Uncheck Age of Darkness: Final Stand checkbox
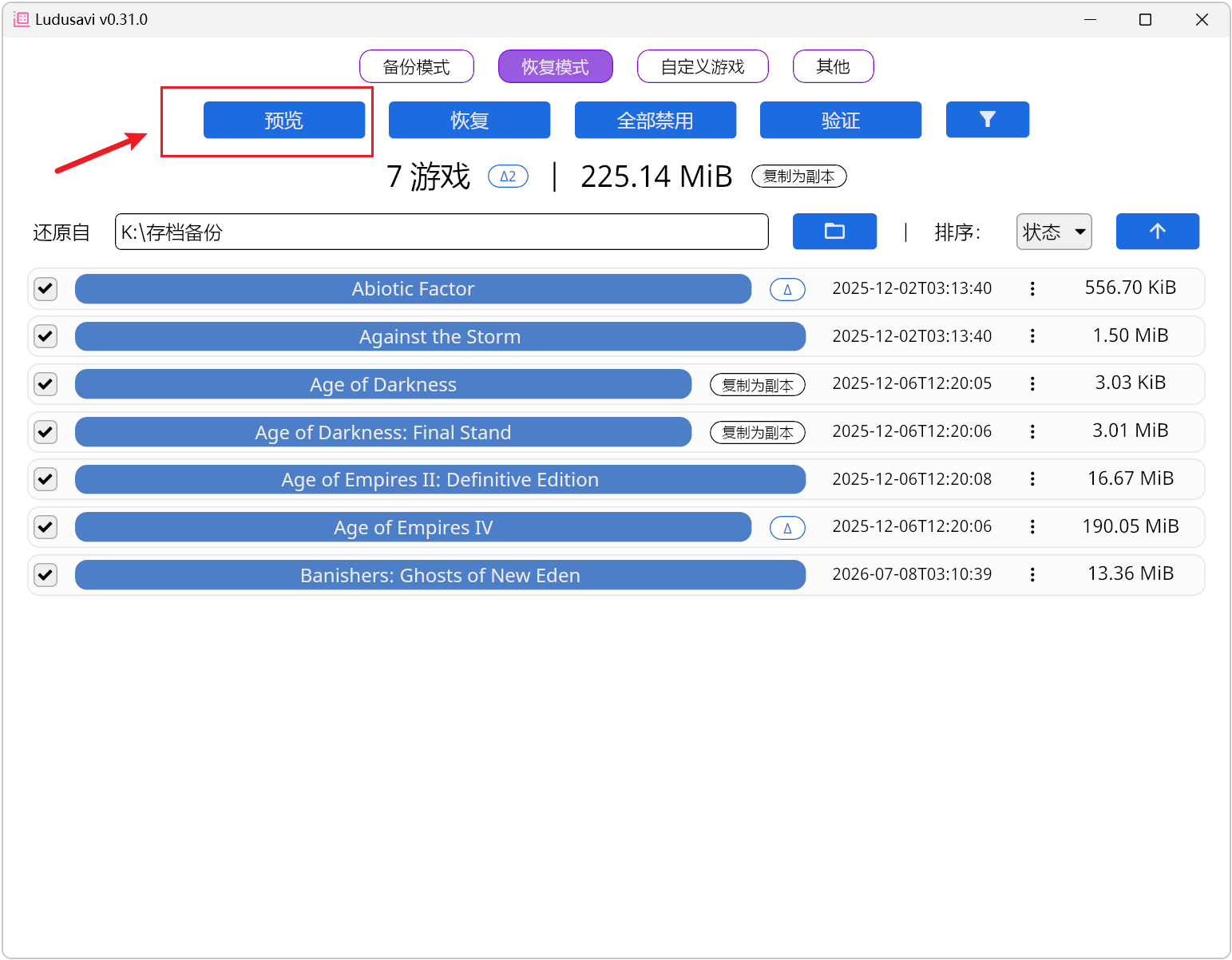This screenshot has width=1232, height=960. point(46,432)
